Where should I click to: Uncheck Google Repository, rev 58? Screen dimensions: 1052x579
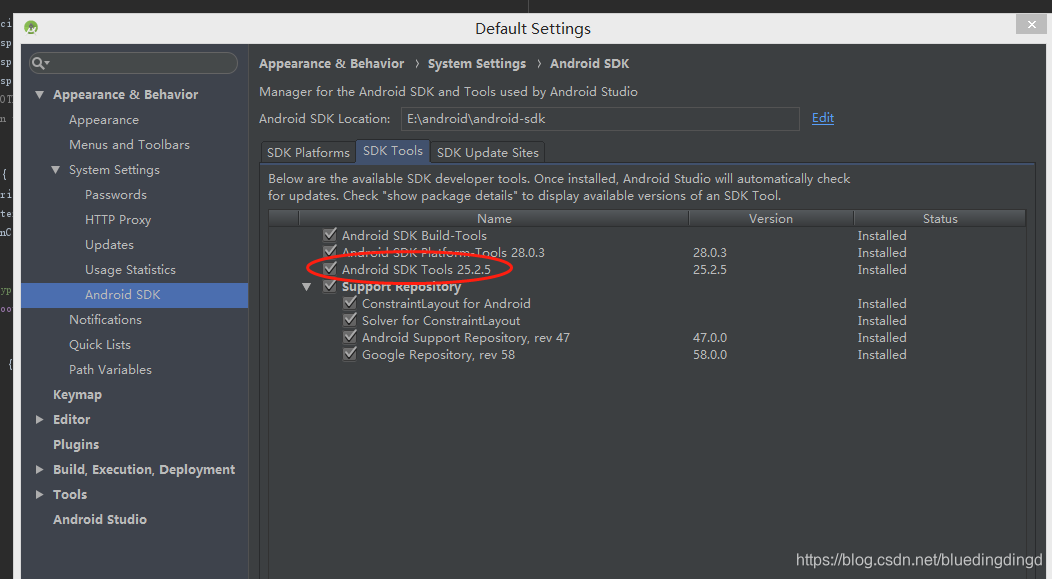[350, 354]
